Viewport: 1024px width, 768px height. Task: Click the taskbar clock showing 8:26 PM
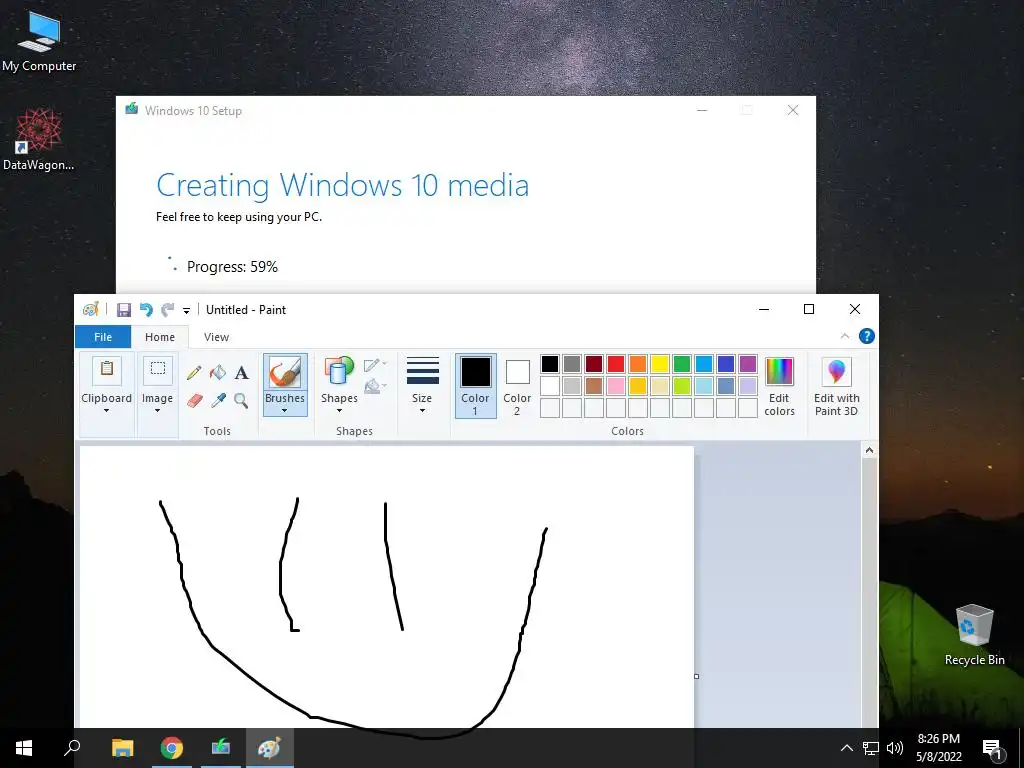939,748
